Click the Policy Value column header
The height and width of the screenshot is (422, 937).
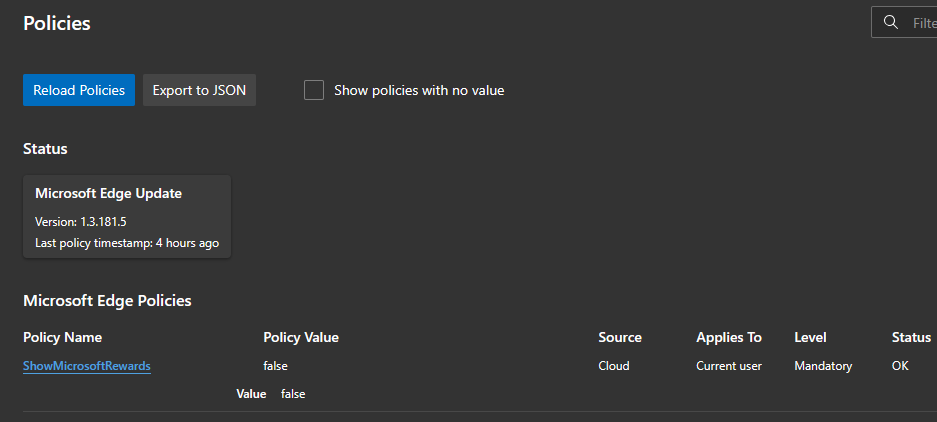click(x=301, y=337)
